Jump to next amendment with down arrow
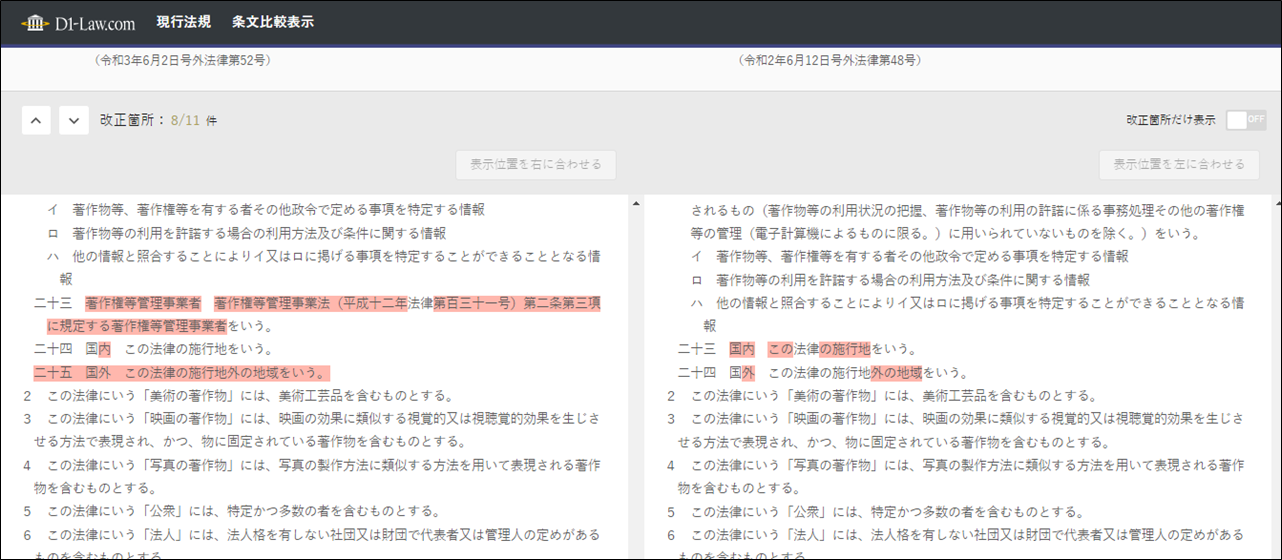The image size is (1282, 560). point(74,121)
